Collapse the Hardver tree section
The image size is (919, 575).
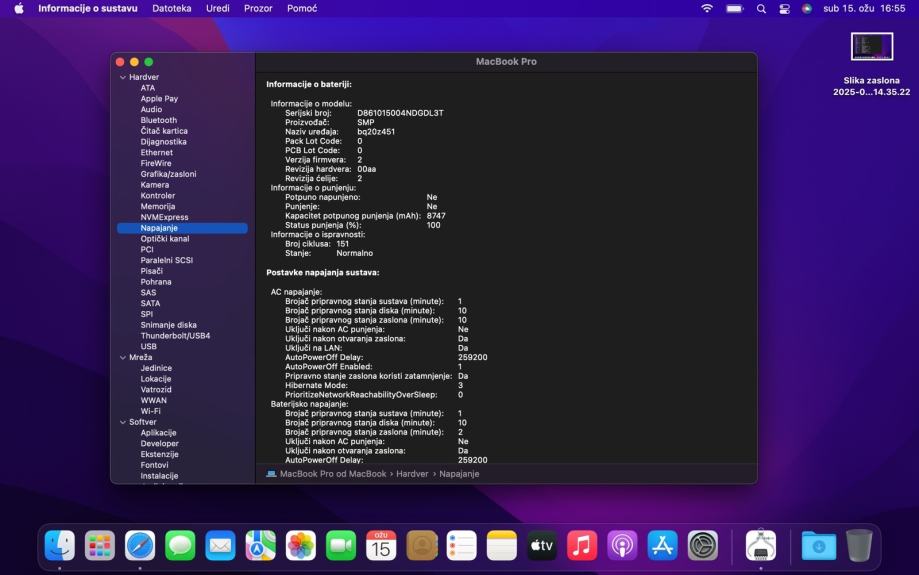click(x=122, y=77)
